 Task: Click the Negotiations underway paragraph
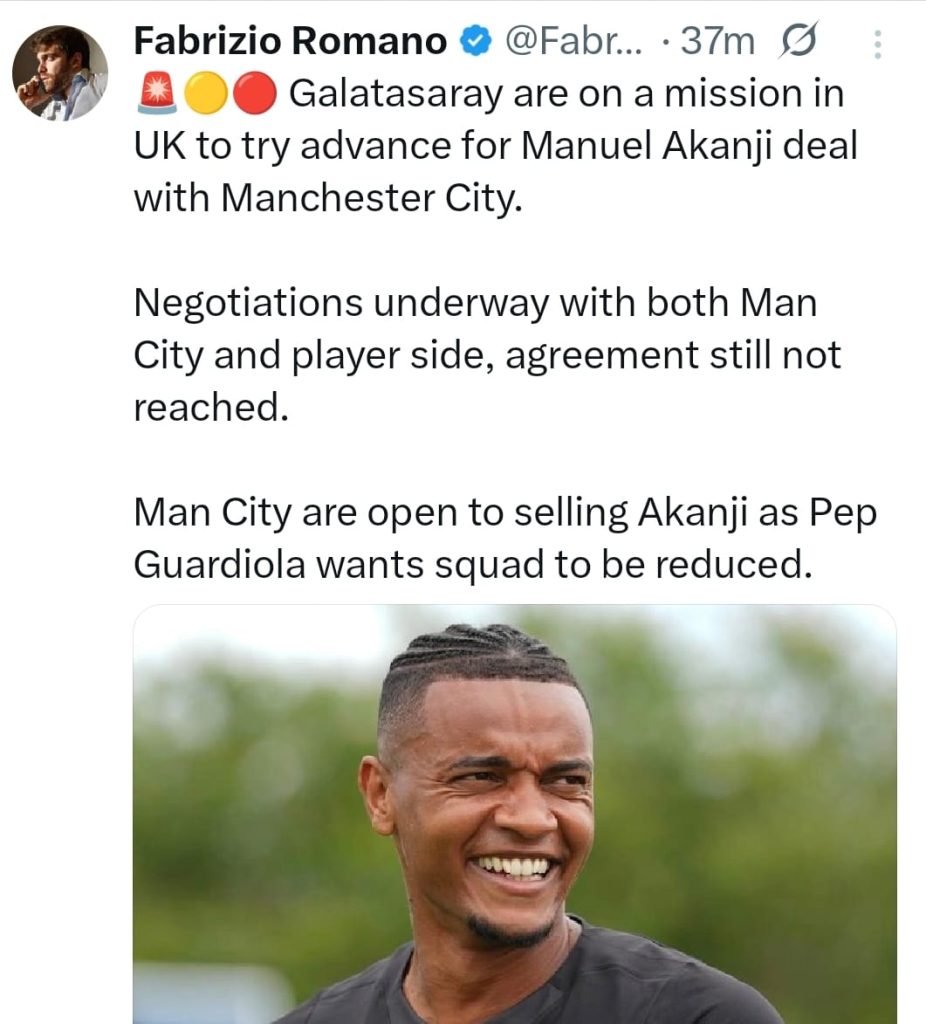[x=487, y=355]
